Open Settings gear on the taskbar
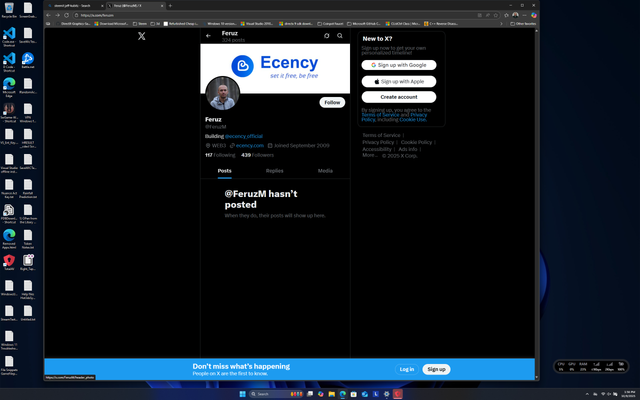The height and width of the screenshot is (400, 640). point(387,394)
